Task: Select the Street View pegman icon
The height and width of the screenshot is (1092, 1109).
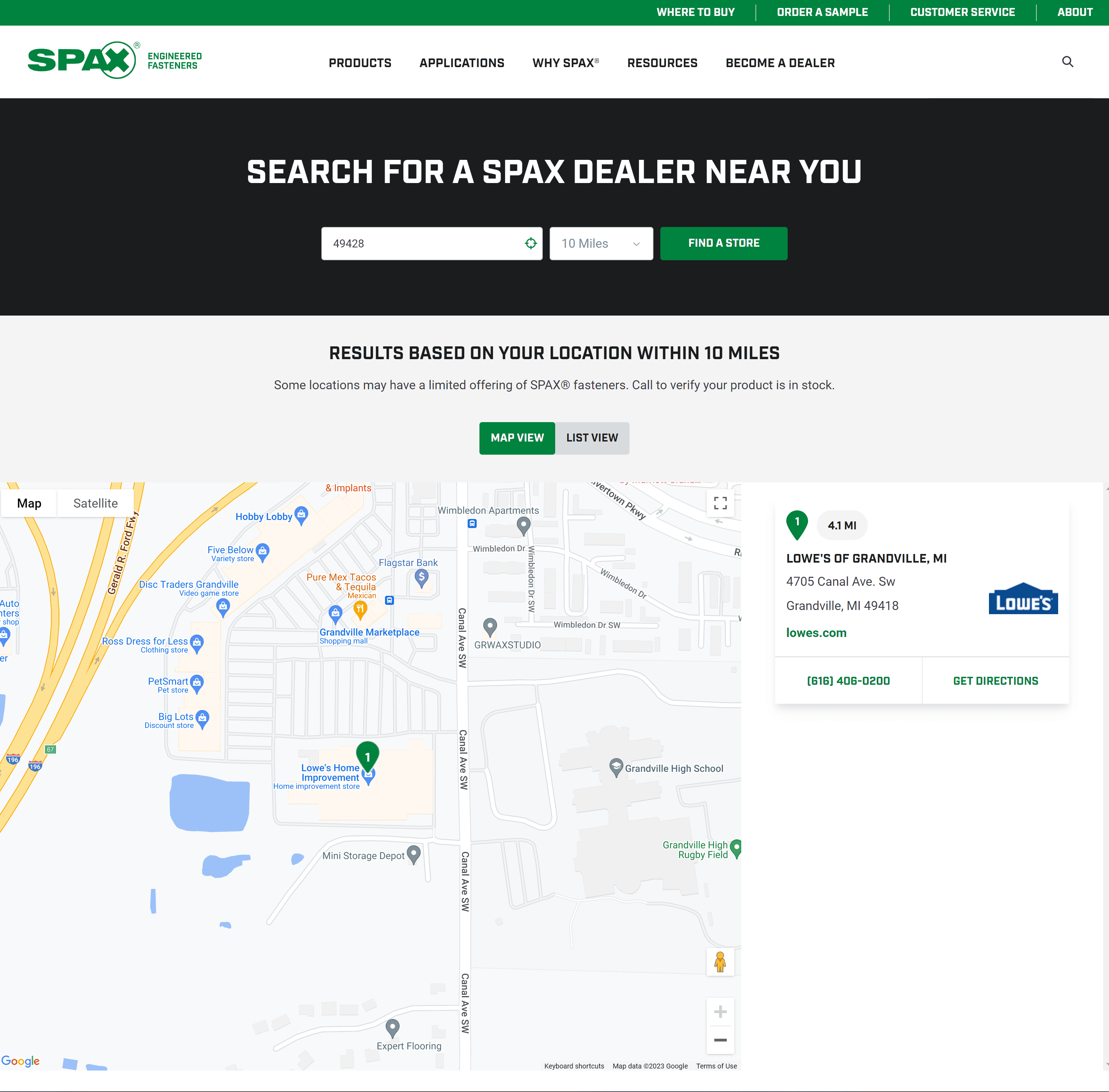Action: (720, 962)
